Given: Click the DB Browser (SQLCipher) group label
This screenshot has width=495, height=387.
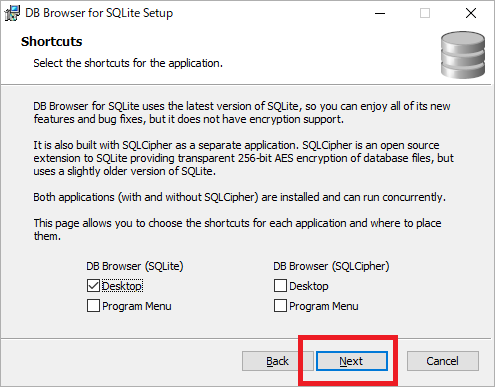Looking at the screenshot, I should tap(331, 266).
